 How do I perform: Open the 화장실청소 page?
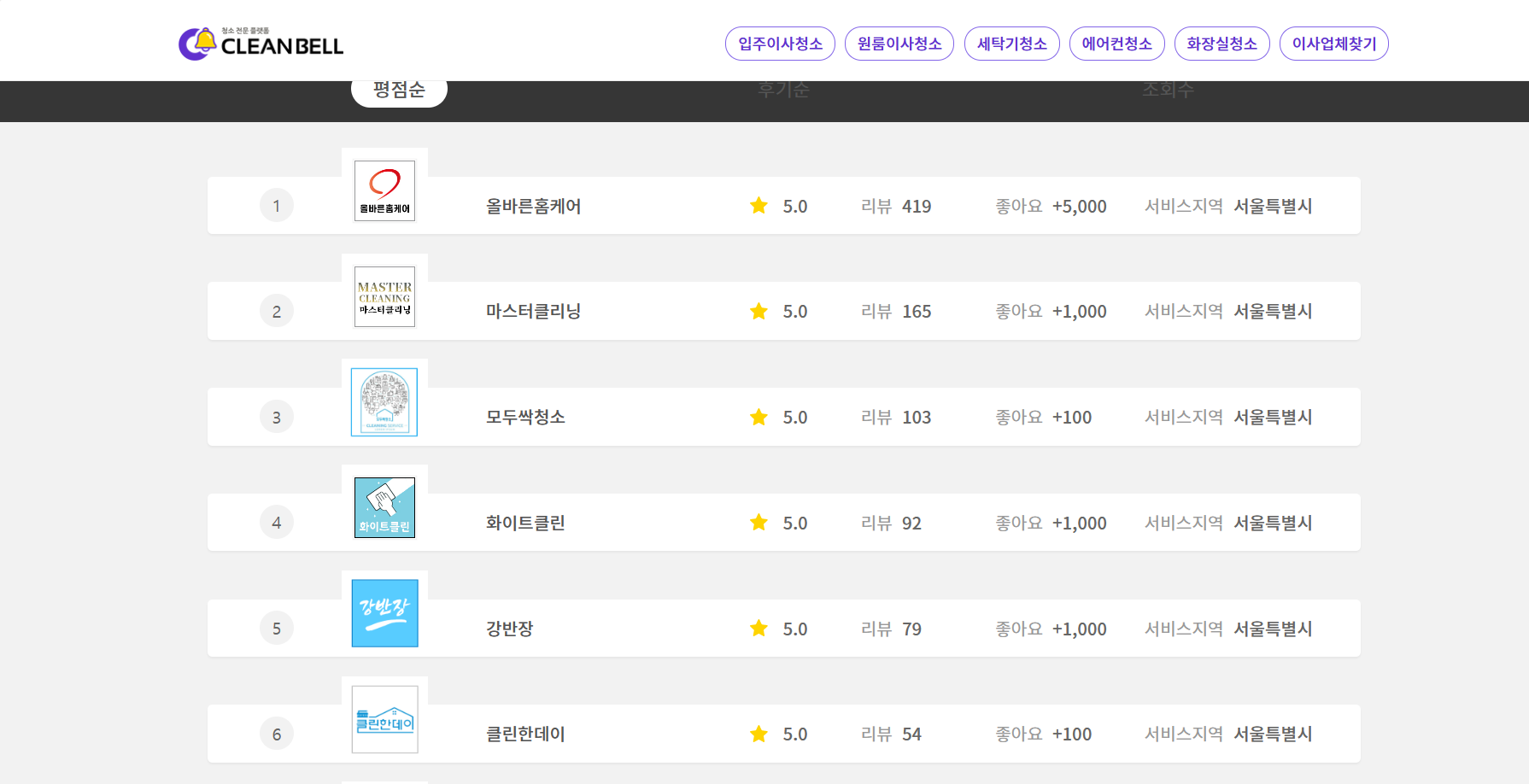pos(1221,44)
